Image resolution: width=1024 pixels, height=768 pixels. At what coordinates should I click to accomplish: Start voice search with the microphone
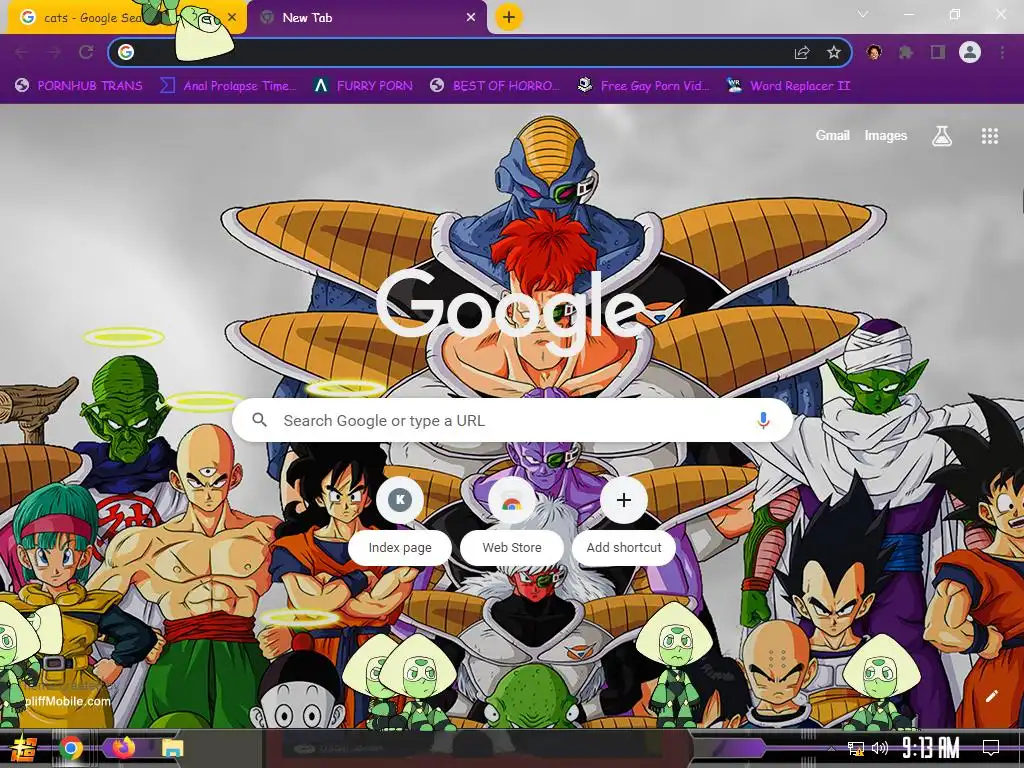763,421
